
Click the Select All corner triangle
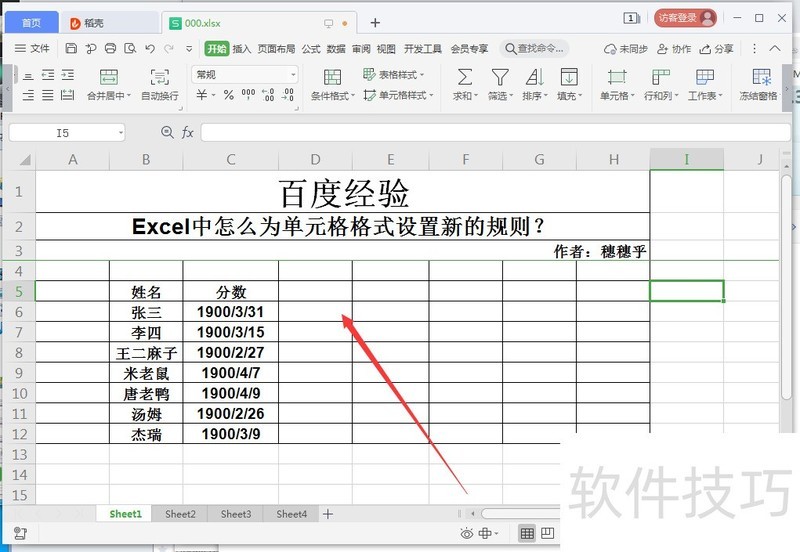[24, 160]
